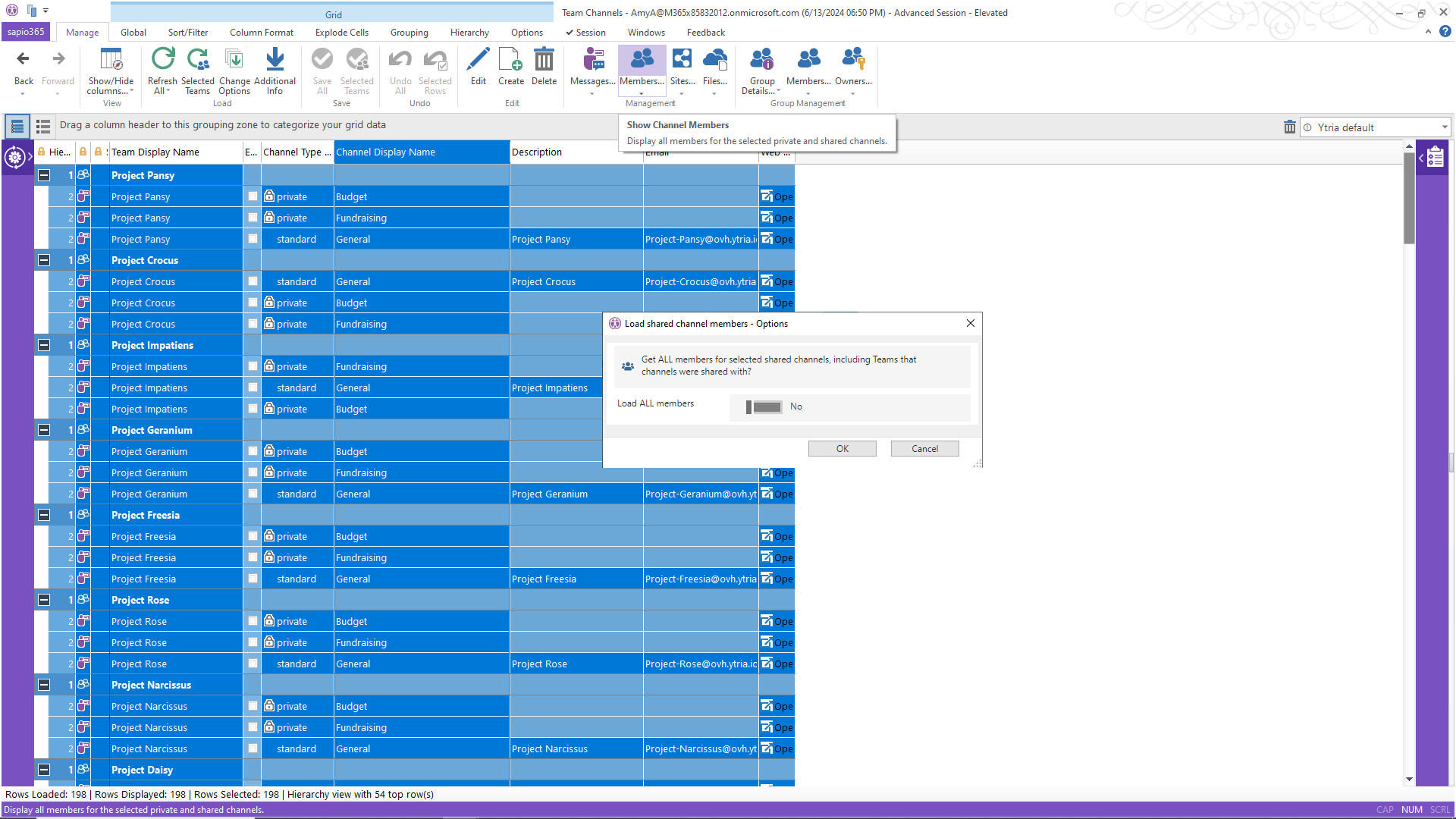This screenshot has height=819, width=1456.
Task: Click Refresh All icon
Action: [x=162, y=59]
